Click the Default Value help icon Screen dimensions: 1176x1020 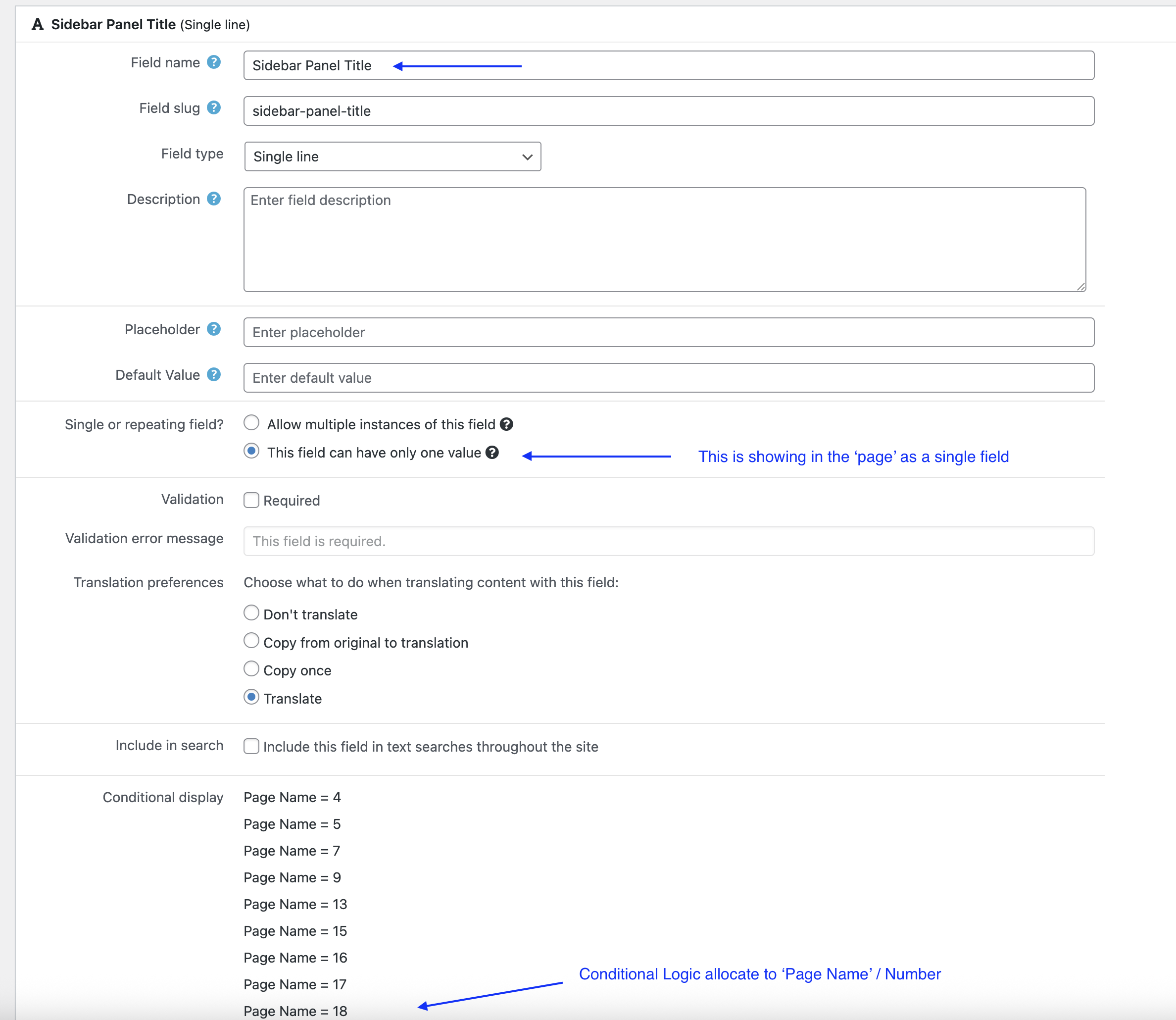pyautogui.click(x=213, y=374)
